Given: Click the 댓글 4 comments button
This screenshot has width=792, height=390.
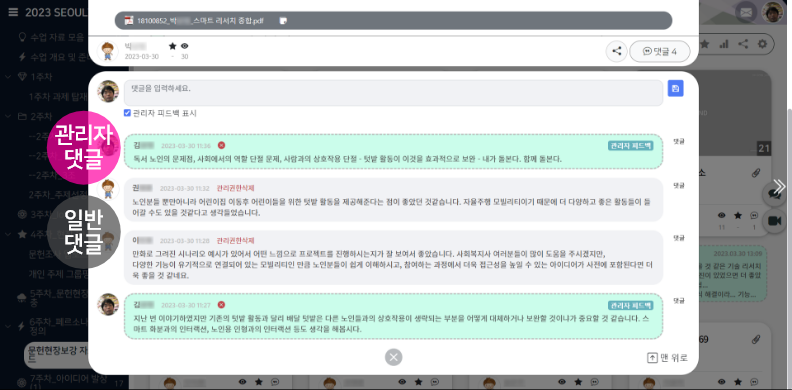Looking at the screenshot, I should click(x=660, y=51).
